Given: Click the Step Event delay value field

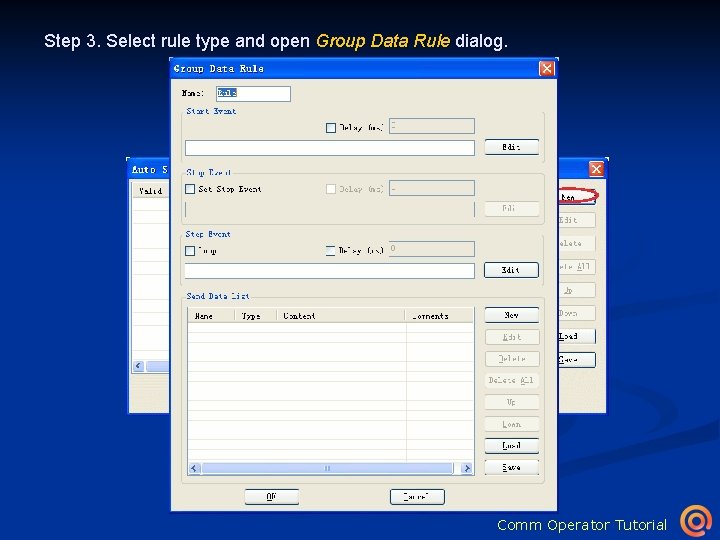Looking at the screenshot, I should [432, 249].
